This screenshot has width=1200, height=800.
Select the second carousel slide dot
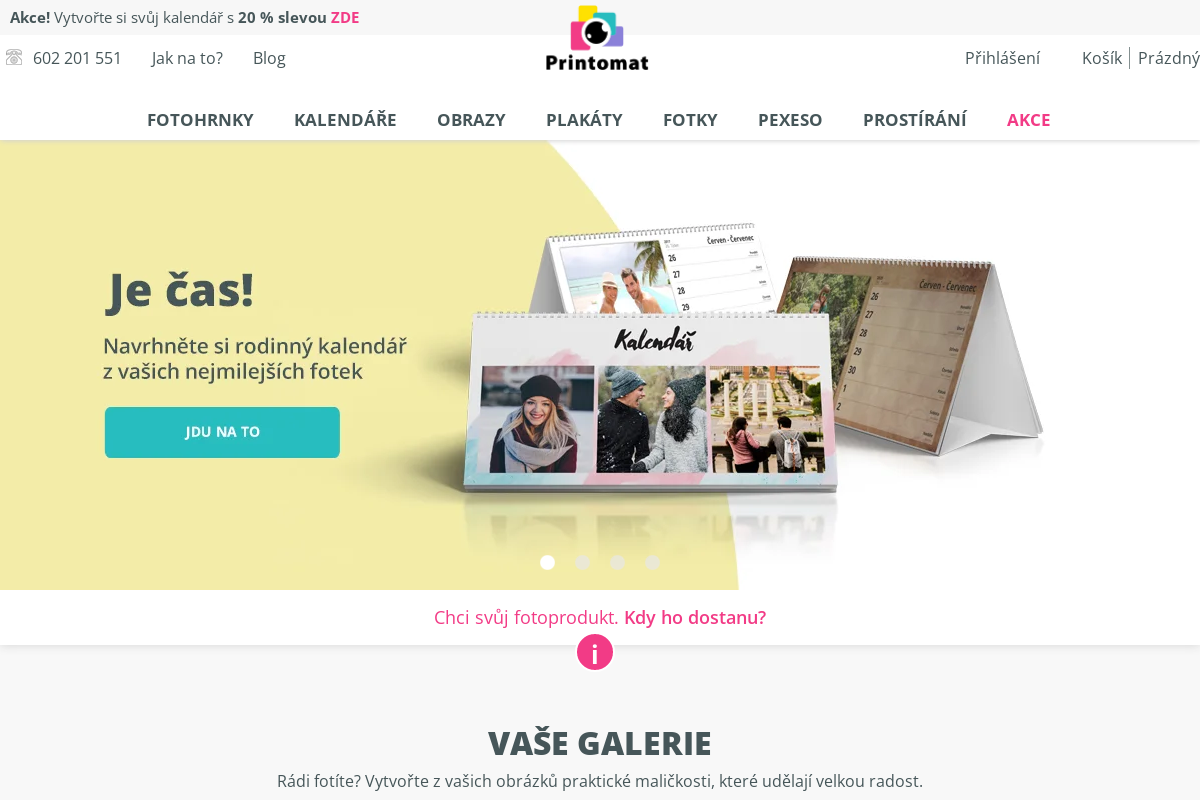coord(582,562)
